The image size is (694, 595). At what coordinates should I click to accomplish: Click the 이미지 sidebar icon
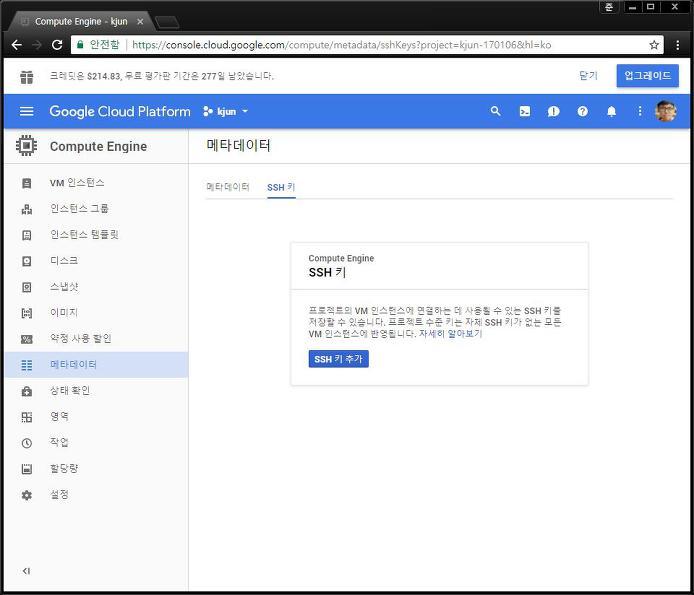coord(27,313)
